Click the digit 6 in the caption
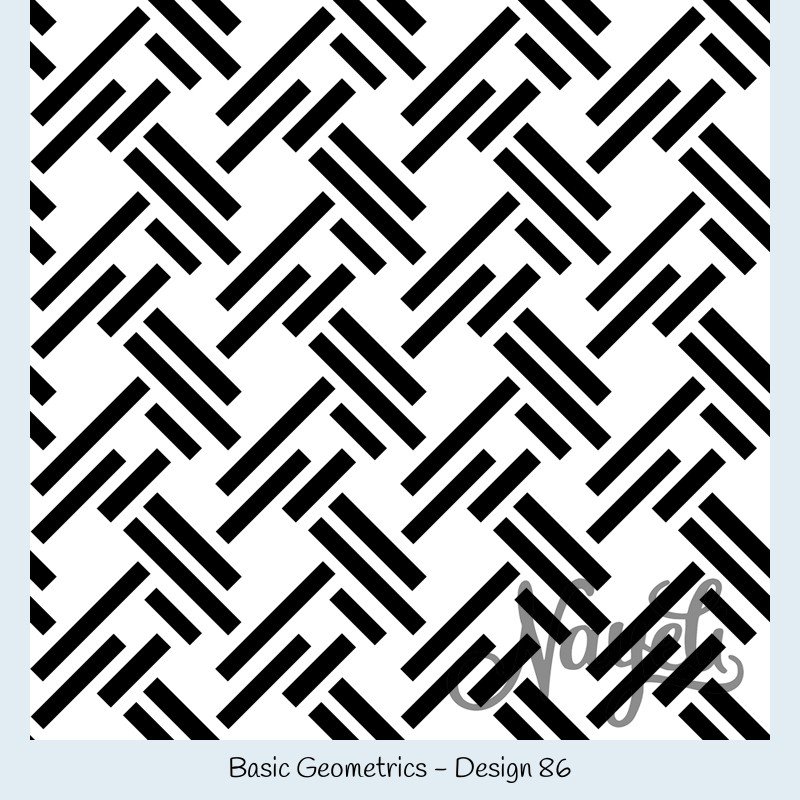Viewport: 800px width, 800px height. [x=563, y=768]
